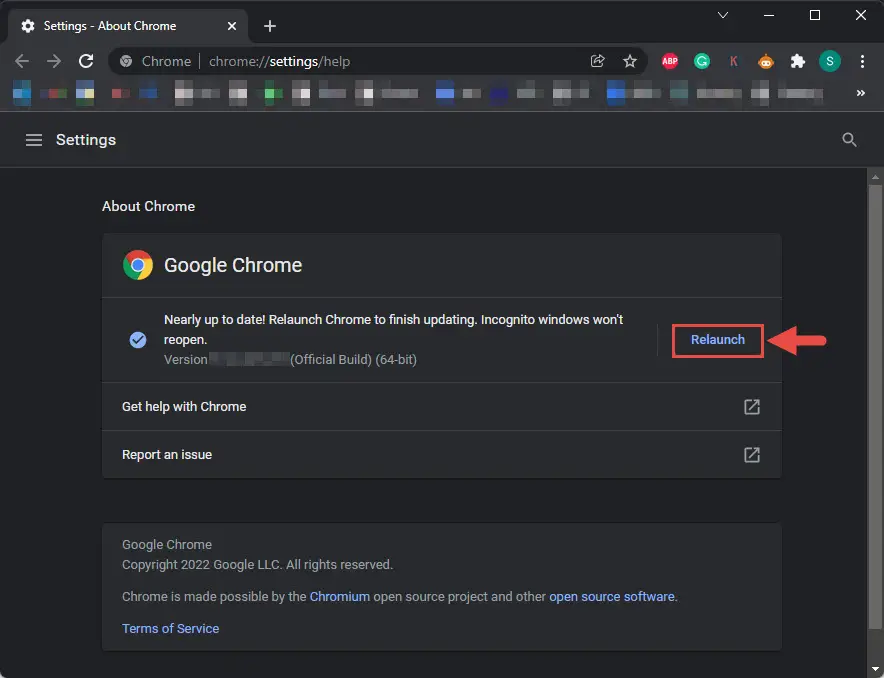Open the Settings hamburger menu
Screen dimensions: 884x678
point(34,140)
